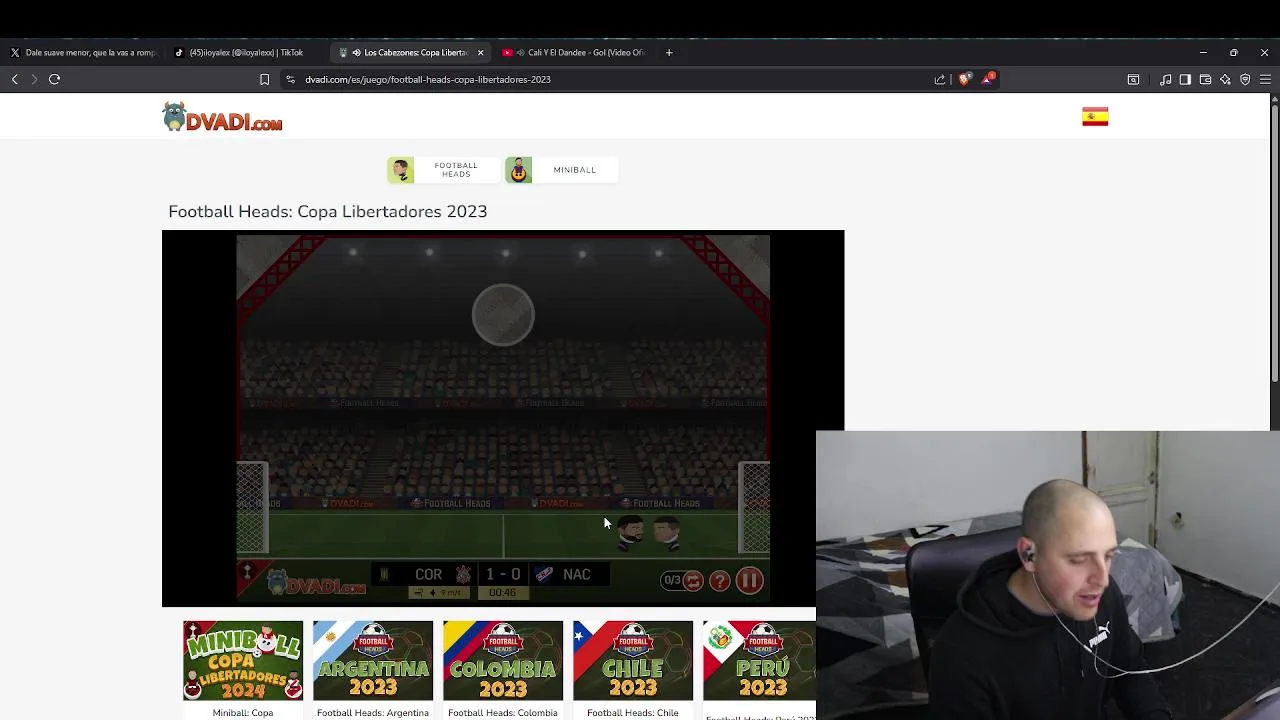Click the 1 - 0 score display
This screenshot has height=720, width=1280.
click(503, 574)
